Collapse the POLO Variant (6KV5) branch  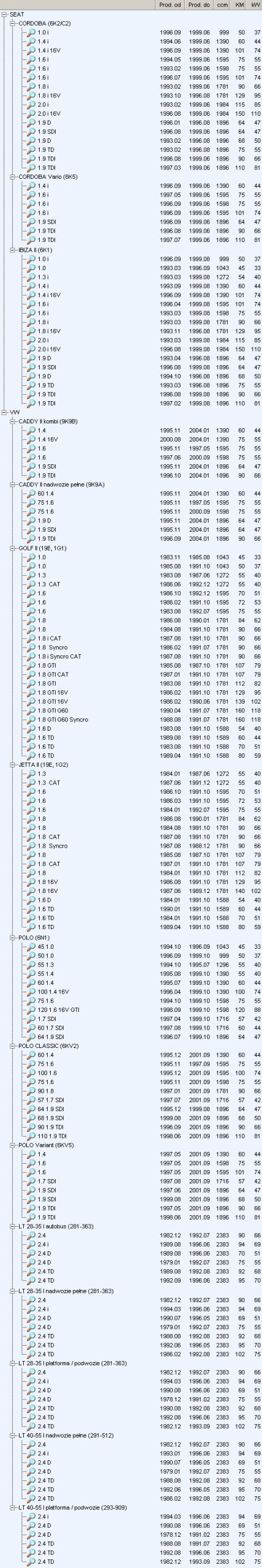[13, 1145]
